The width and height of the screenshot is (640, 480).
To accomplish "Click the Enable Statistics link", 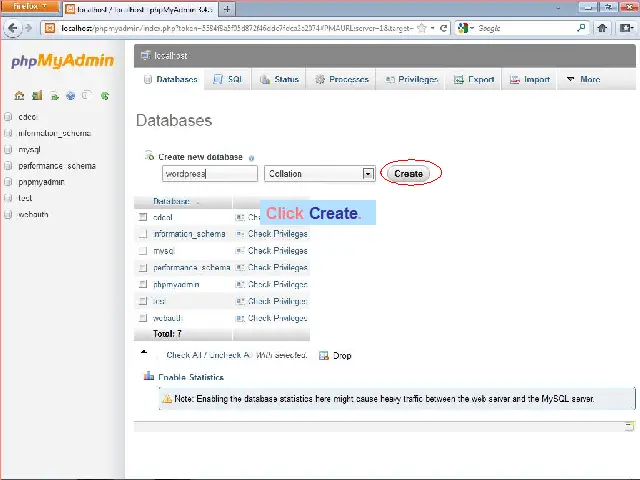I will (191, 377).
